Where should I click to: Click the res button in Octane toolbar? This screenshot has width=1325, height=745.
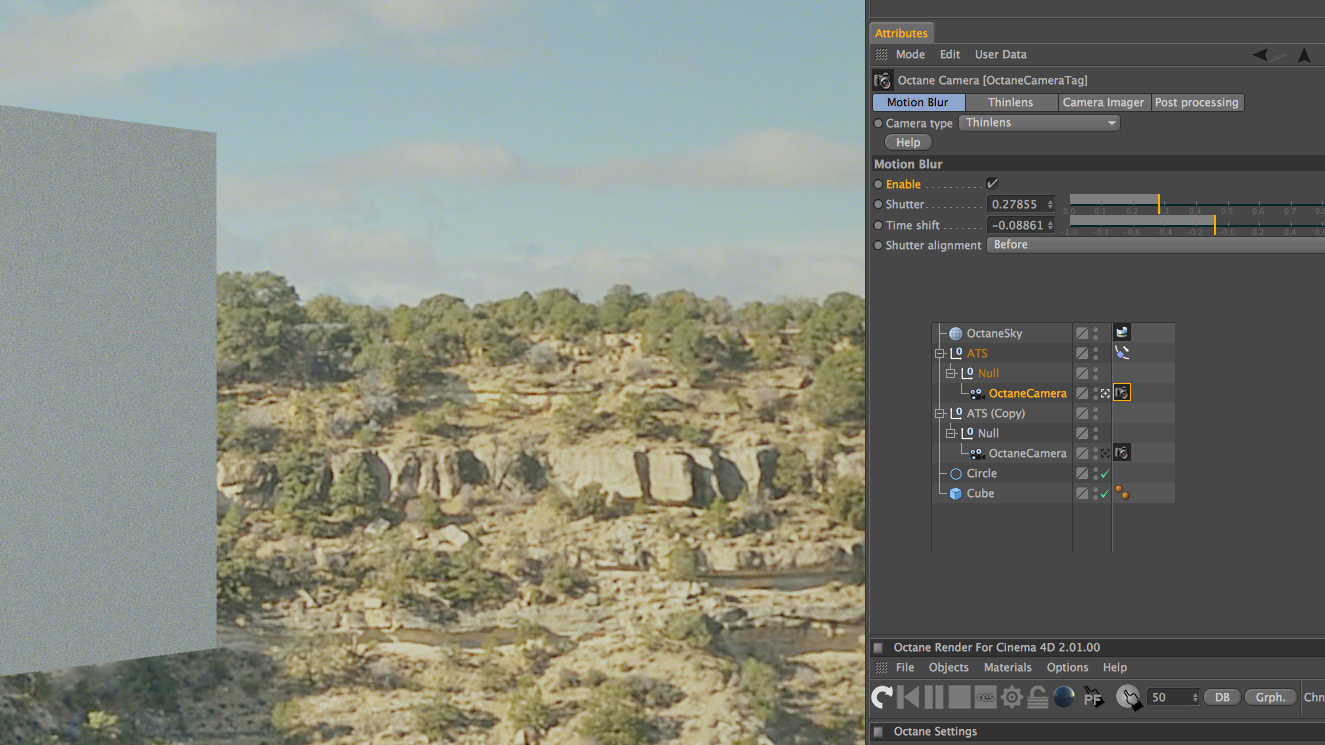point(986,697)
